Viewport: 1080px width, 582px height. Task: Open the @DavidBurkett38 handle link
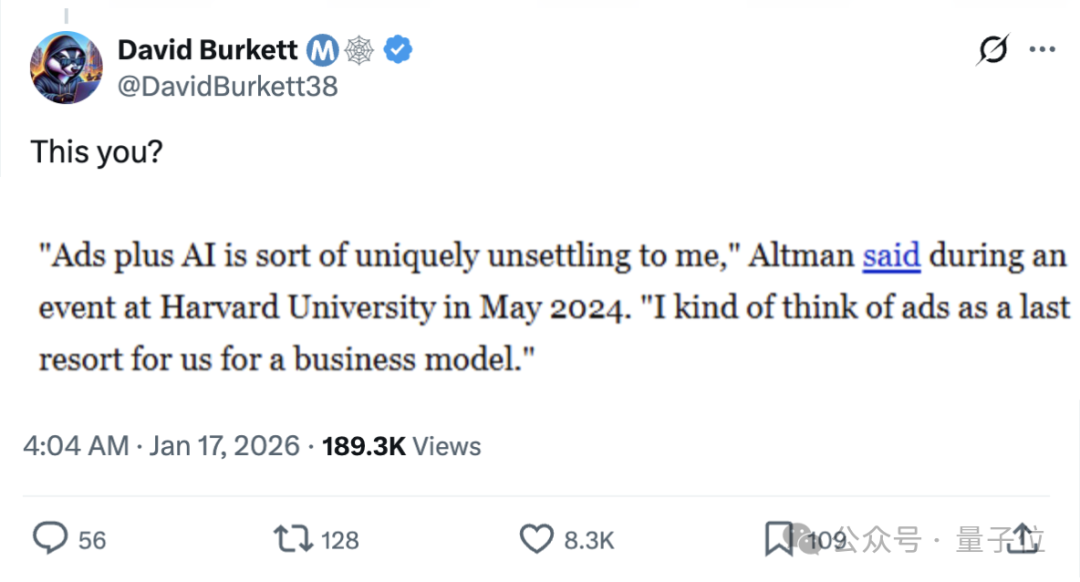tap(228, 87)
